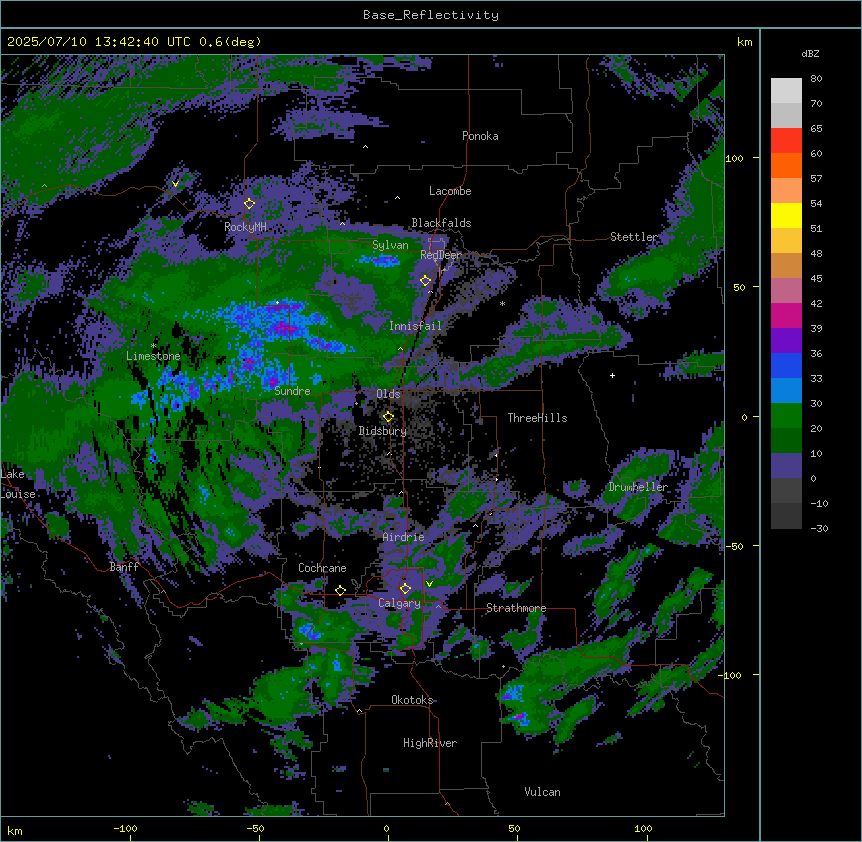Click the white 80 dBZ legend swatch
The width and height of the screenshot is (862, 842).
[x=786, y=91]
